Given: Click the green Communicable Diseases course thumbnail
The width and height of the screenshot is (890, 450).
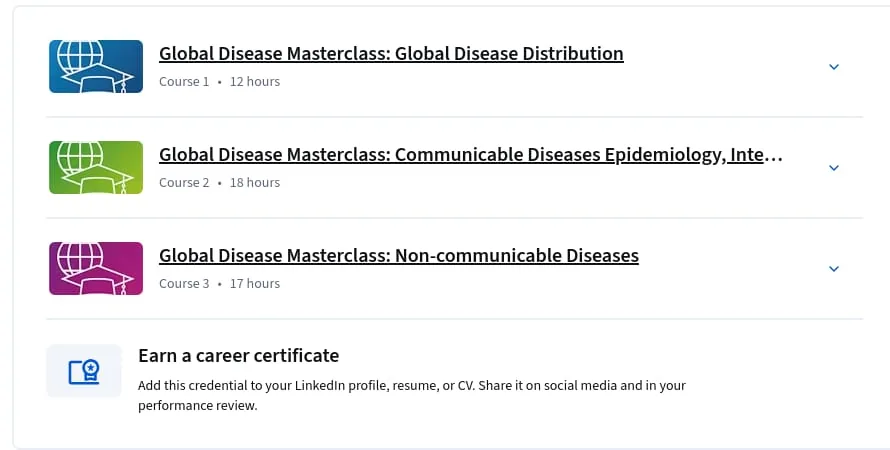Looking at the screenshot, I should (96, 167).
